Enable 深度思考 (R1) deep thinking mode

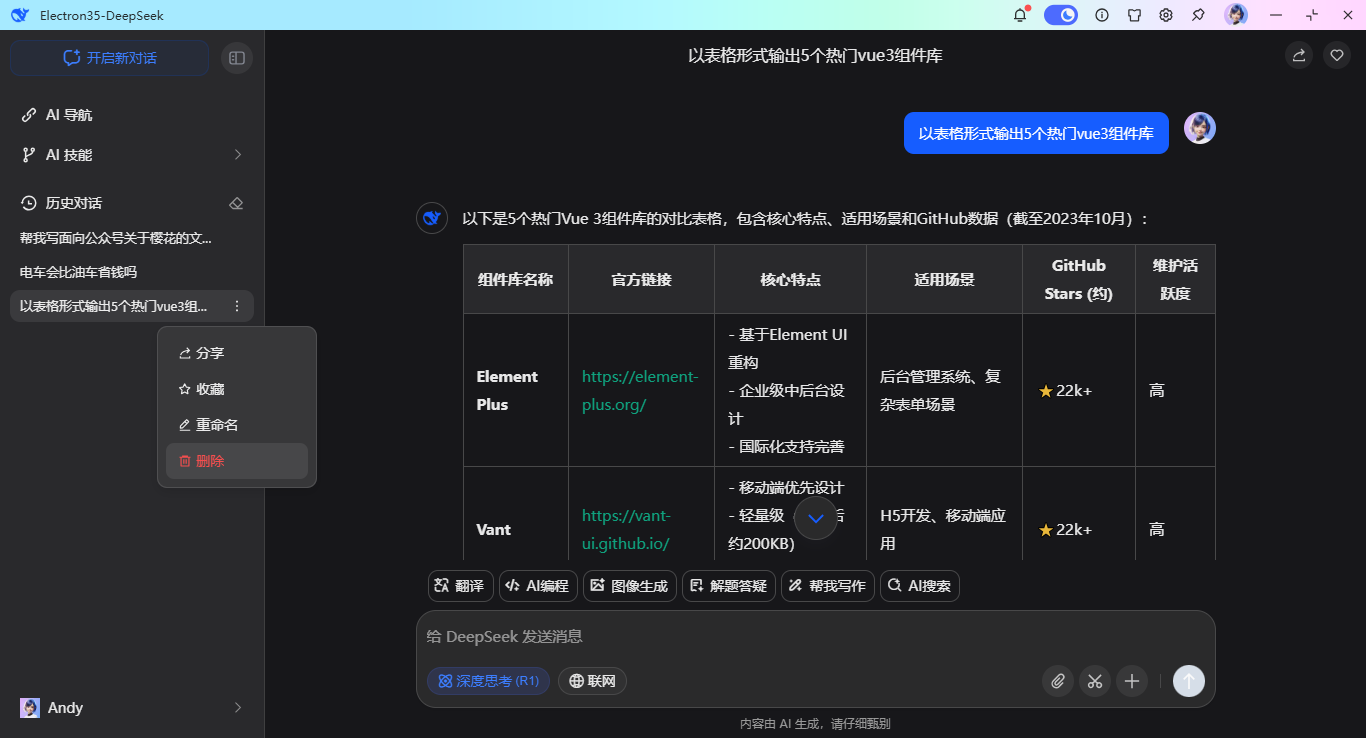coord(488,681)
